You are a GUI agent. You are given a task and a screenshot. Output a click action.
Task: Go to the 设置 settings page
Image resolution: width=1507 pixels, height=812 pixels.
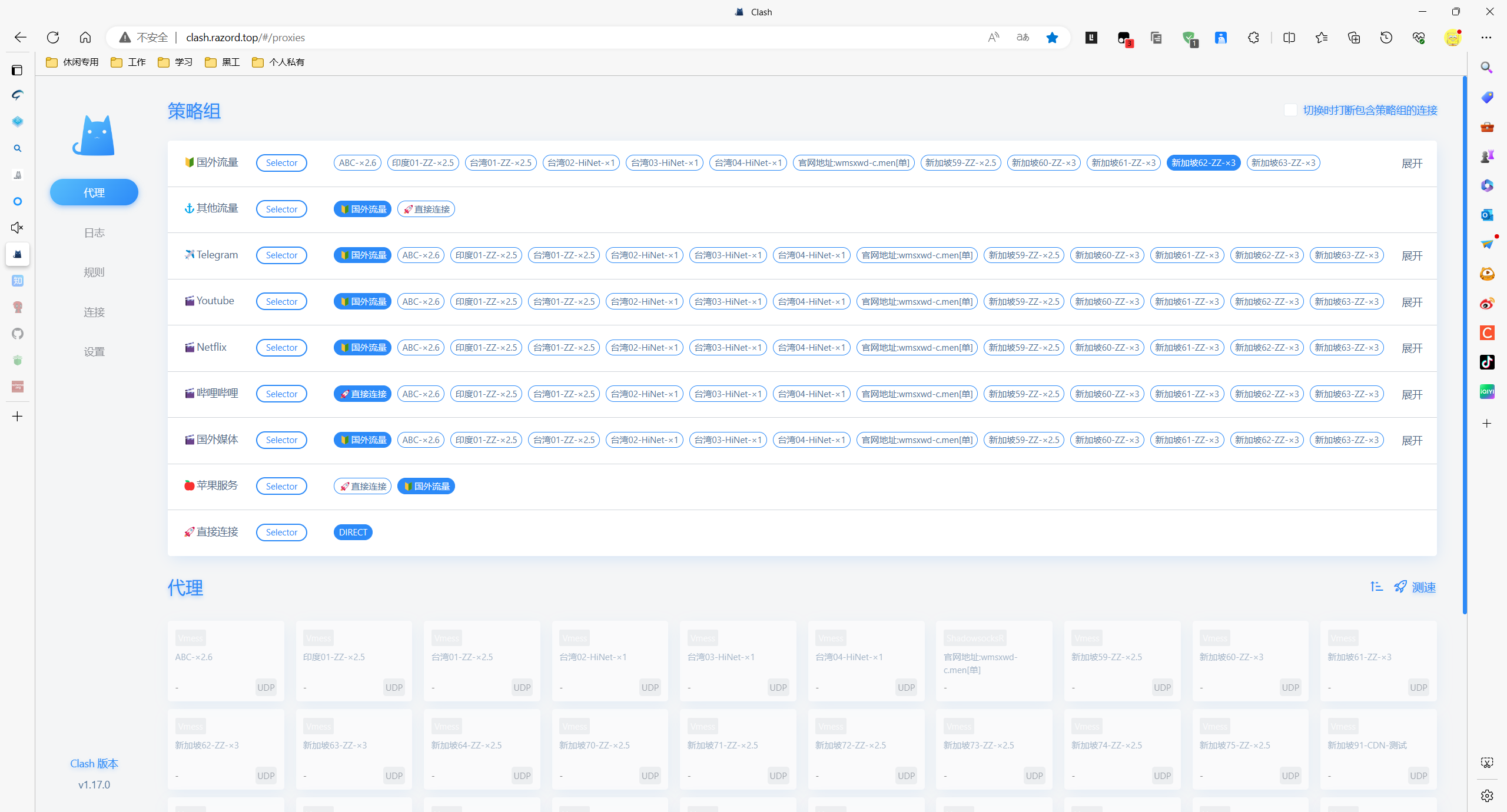pyautogui.click(x=94, y=351)
